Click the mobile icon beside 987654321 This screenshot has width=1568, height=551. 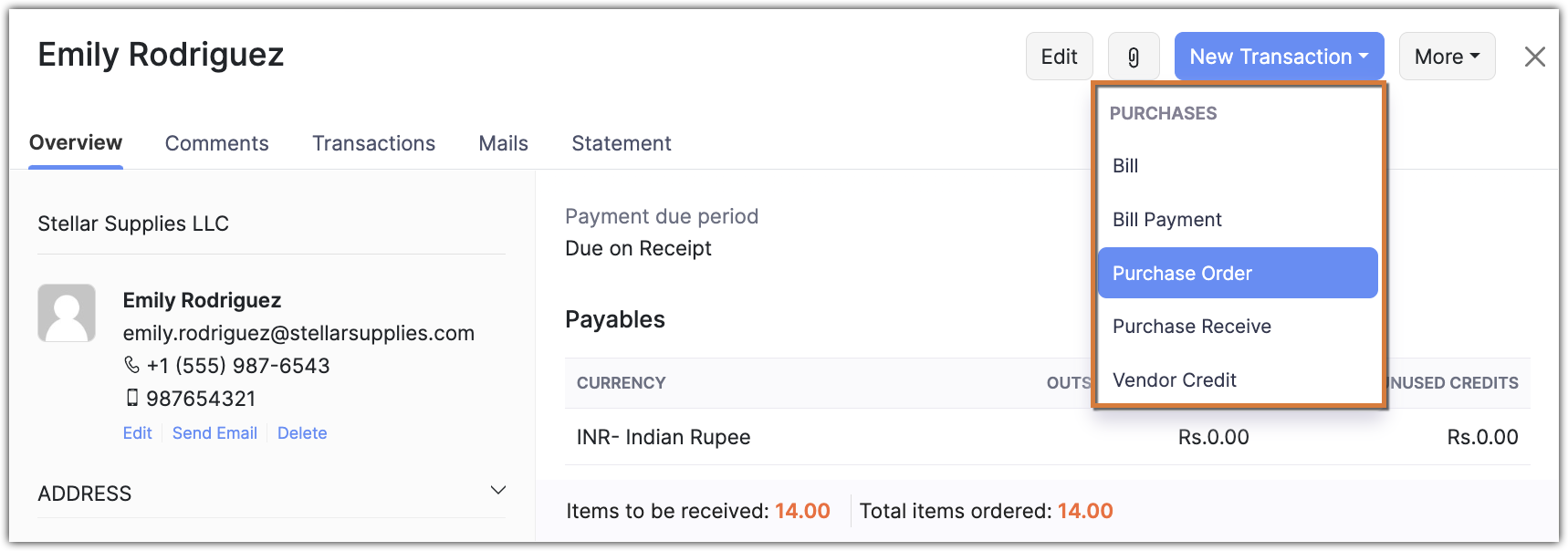(x=132, y=398)
